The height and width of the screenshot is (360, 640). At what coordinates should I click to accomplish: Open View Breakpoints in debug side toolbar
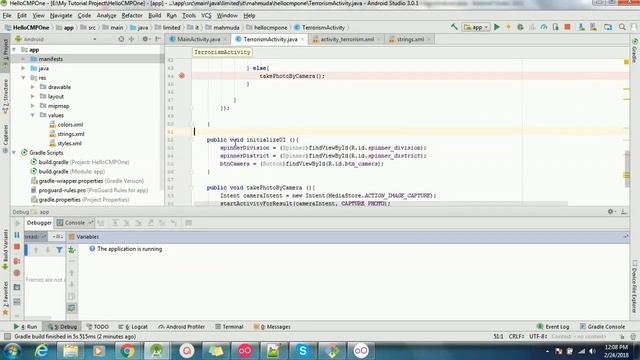(x=17, y=260)
